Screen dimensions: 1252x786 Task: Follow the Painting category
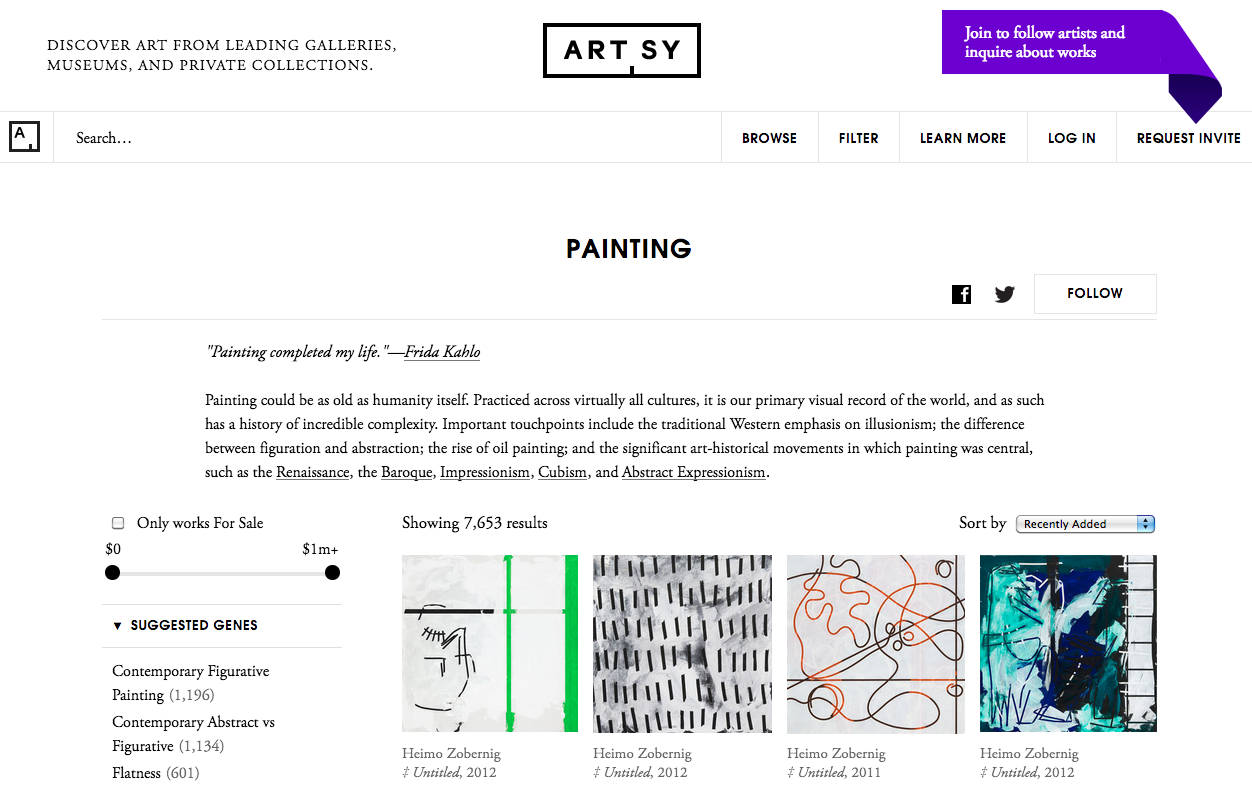1094,294
